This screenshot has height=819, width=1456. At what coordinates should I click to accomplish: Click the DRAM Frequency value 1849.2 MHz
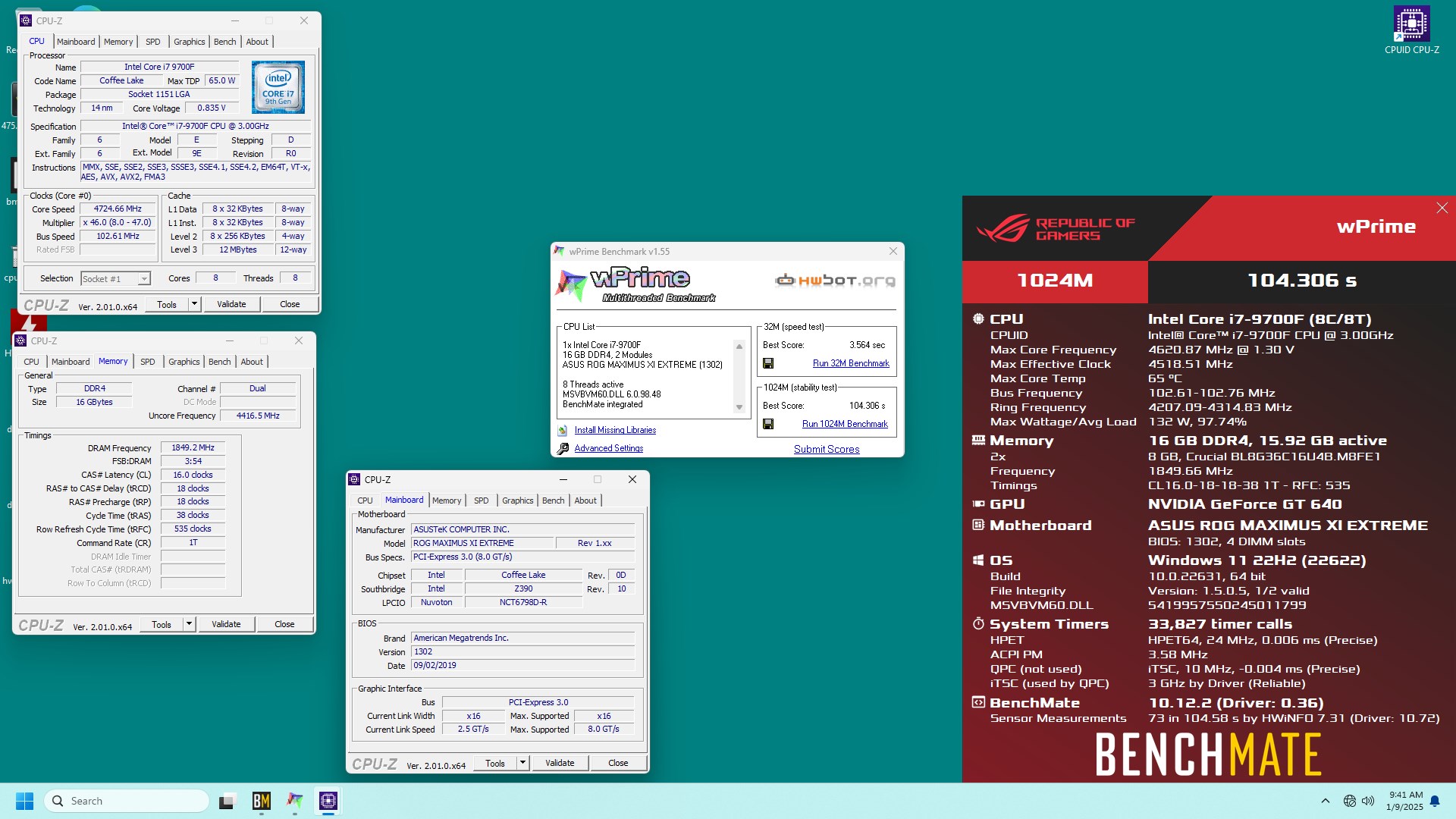(193, 448)
